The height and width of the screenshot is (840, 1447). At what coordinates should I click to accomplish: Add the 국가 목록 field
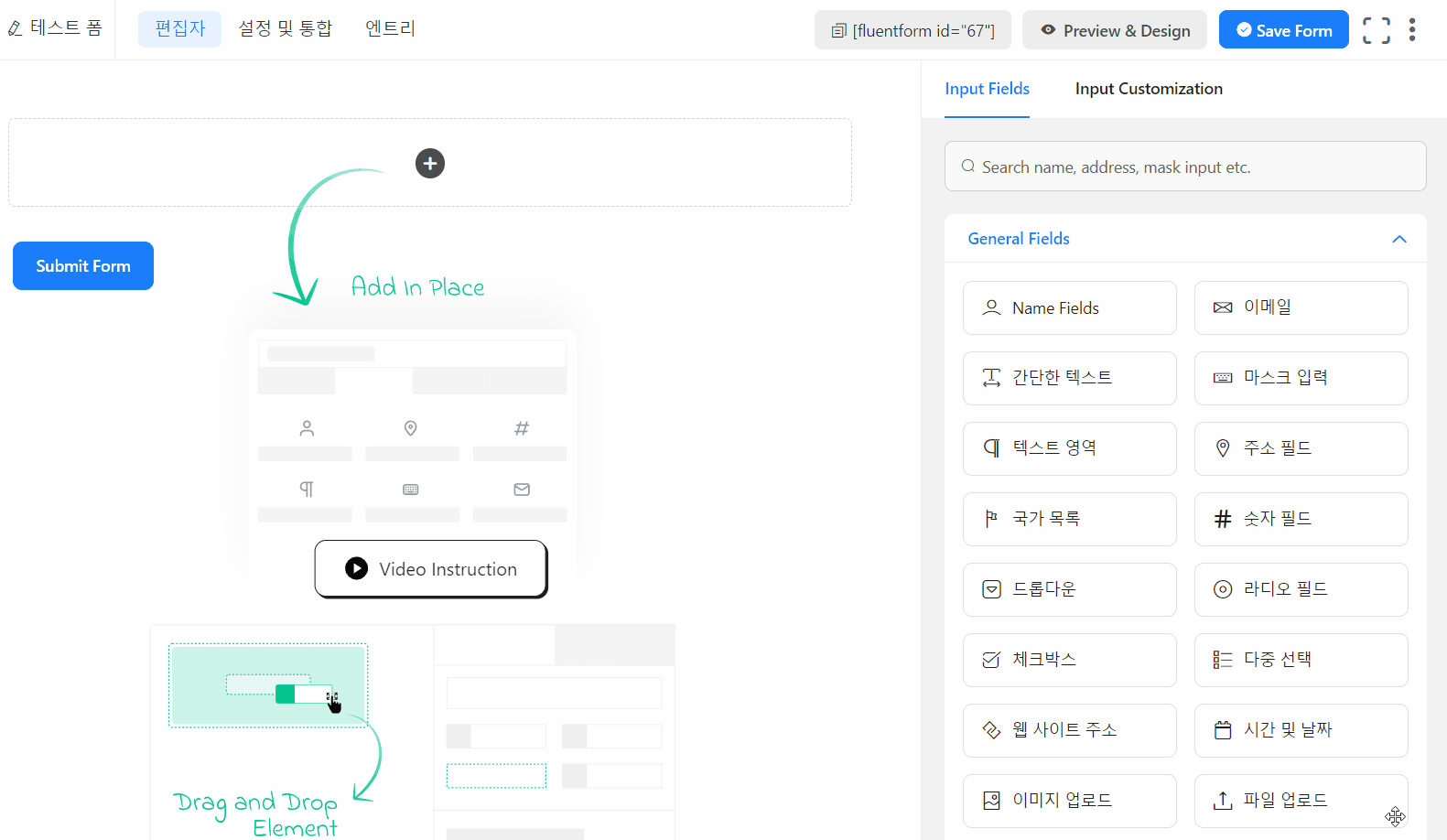click(x=1069, y=519)
